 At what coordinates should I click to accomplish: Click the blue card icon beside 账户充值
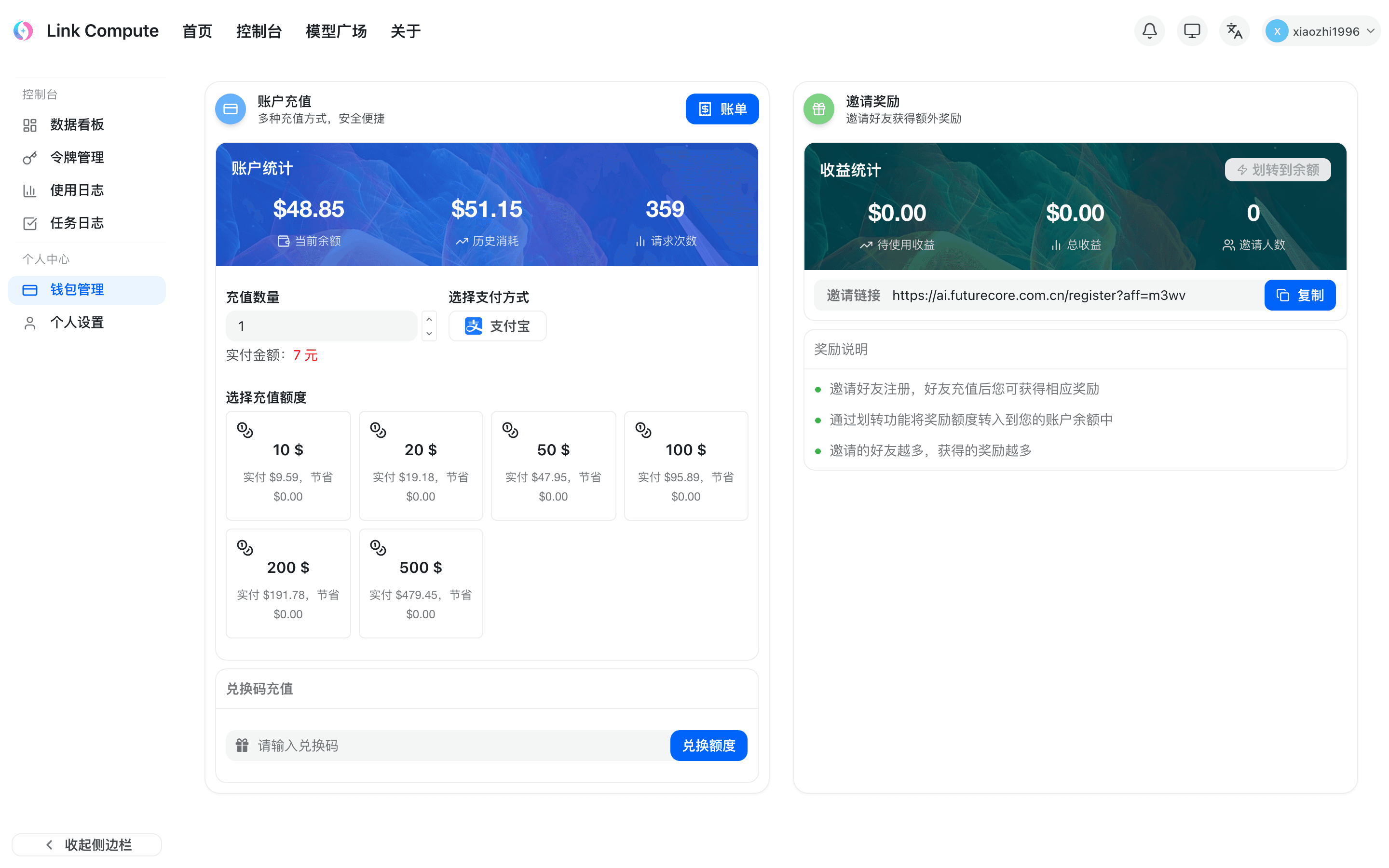231,109
